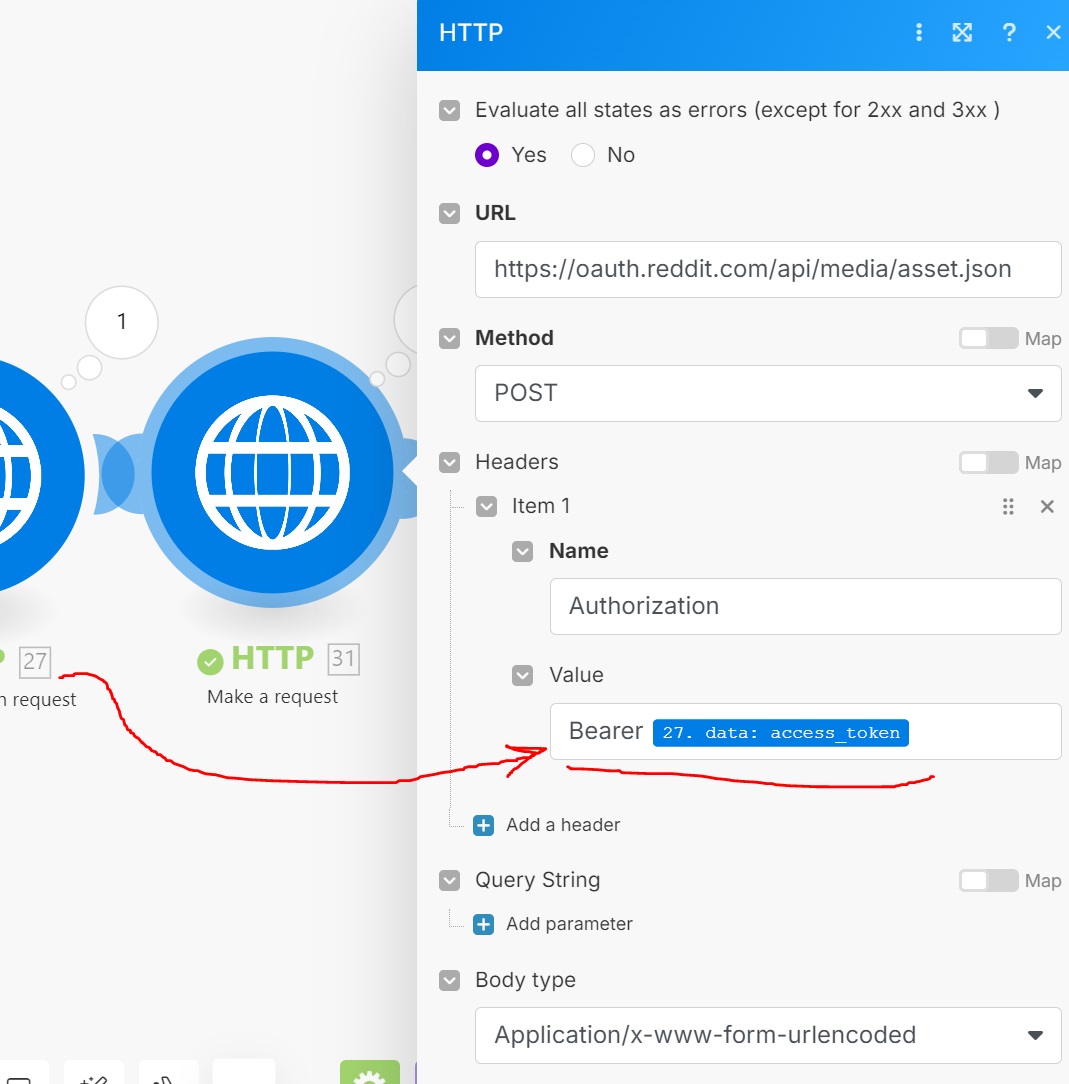This screenshot has height=1084, width=1069.
Task: Click the plus icon beside Add parameter
Action: point(483,924)
